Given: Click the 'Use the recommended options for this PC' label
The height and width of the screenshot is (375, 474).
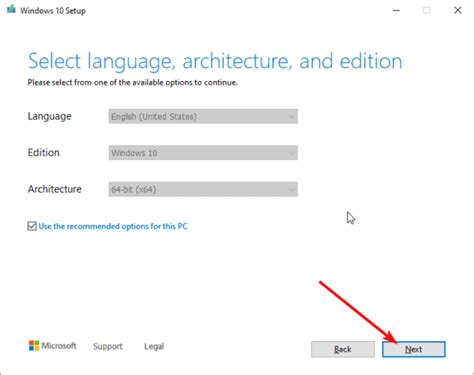Looking at the screenshot, I should [113, 226].
